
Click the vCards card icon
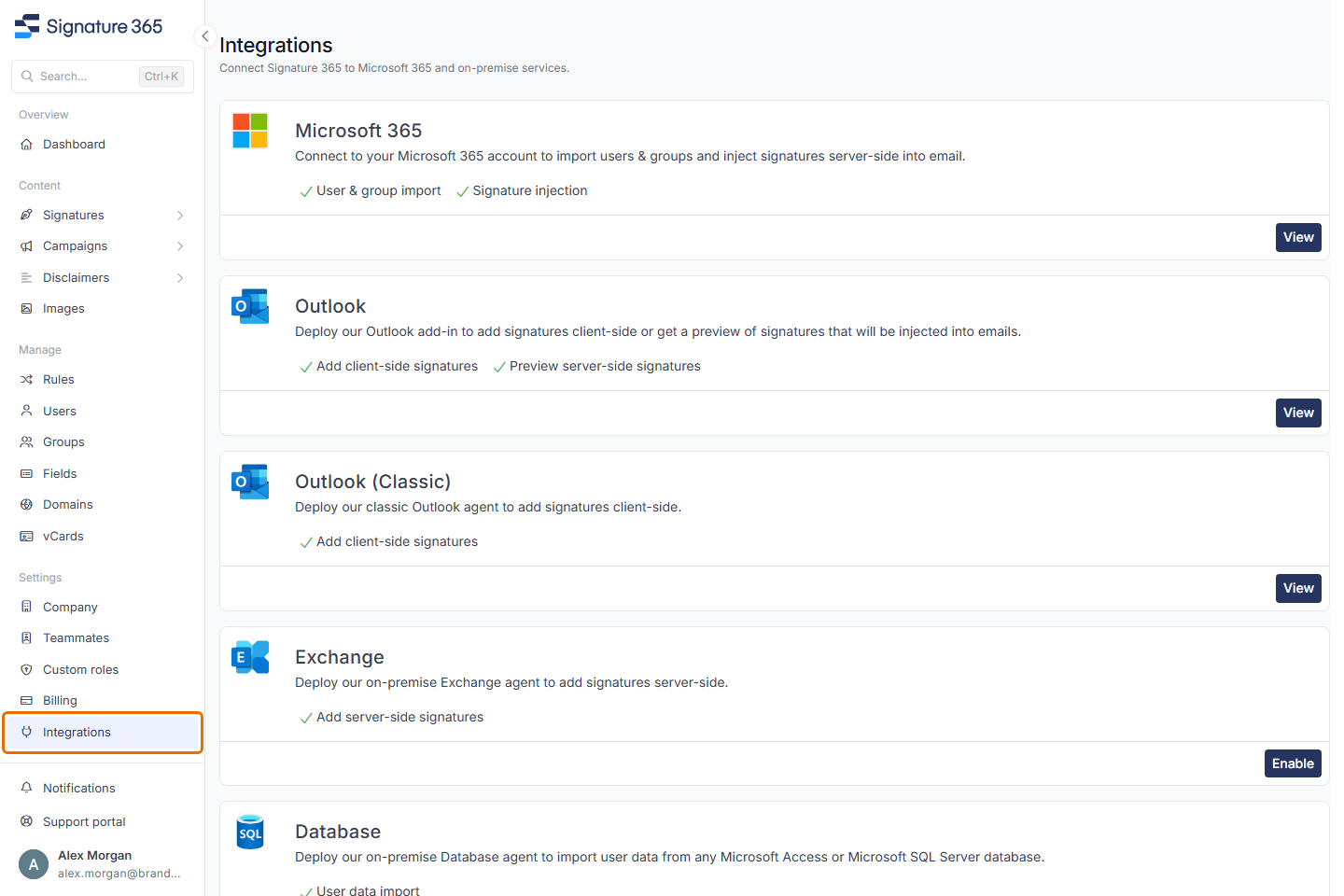point(26,537)
